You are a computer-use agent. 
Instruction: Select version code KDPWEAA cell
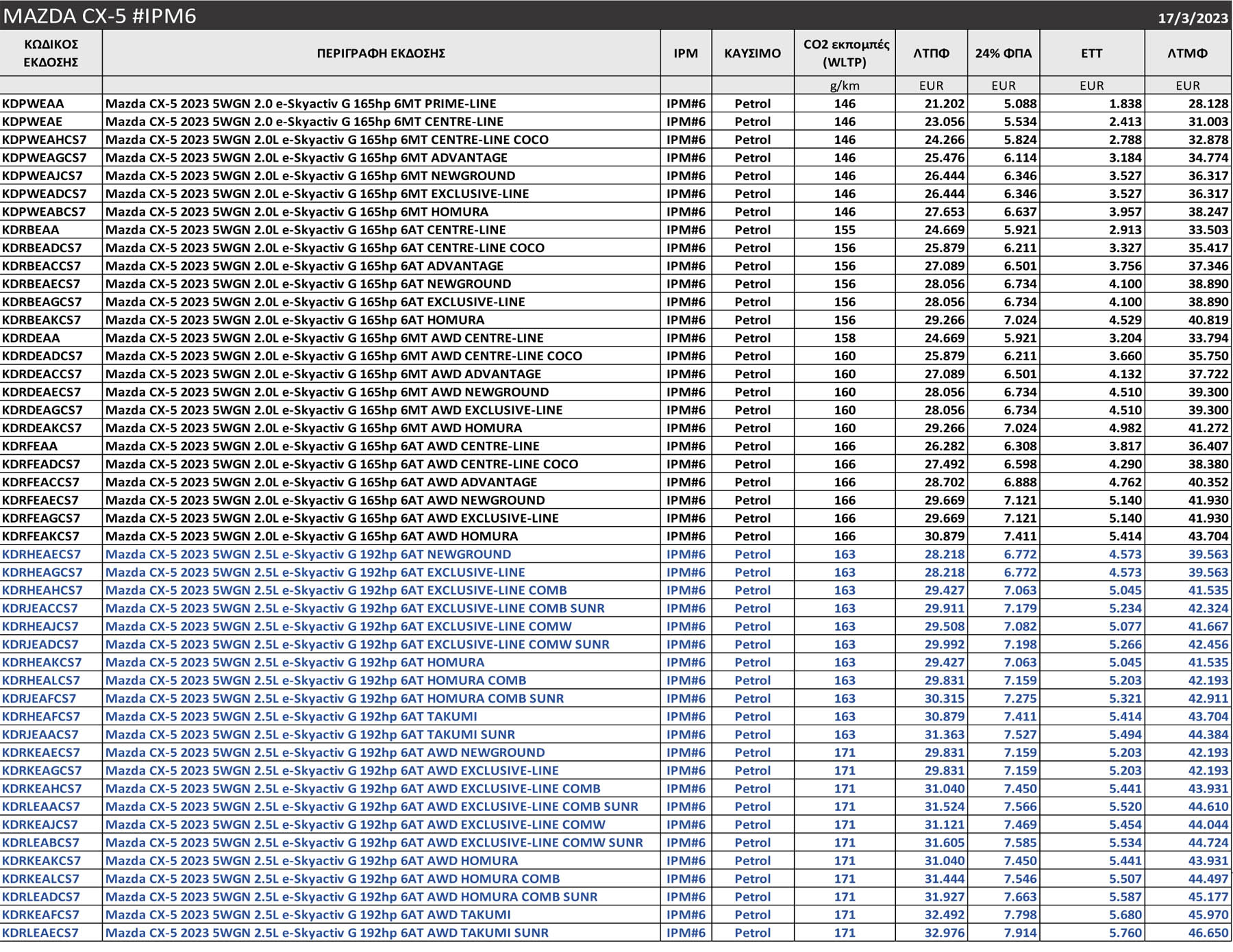[x=33, y=103]
